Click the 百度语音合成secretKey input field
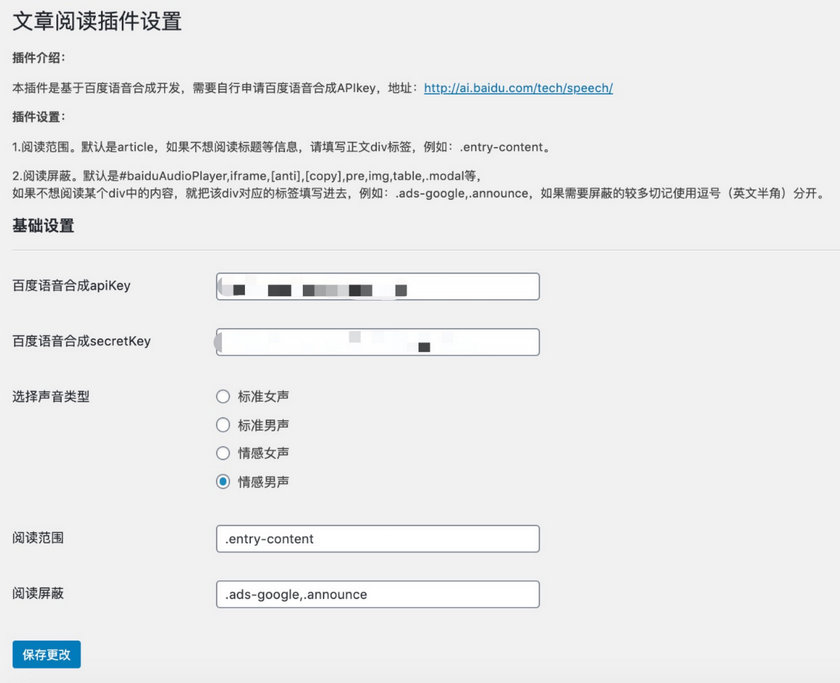The height and width of the screenshot is (683, 840). (377, 341)
